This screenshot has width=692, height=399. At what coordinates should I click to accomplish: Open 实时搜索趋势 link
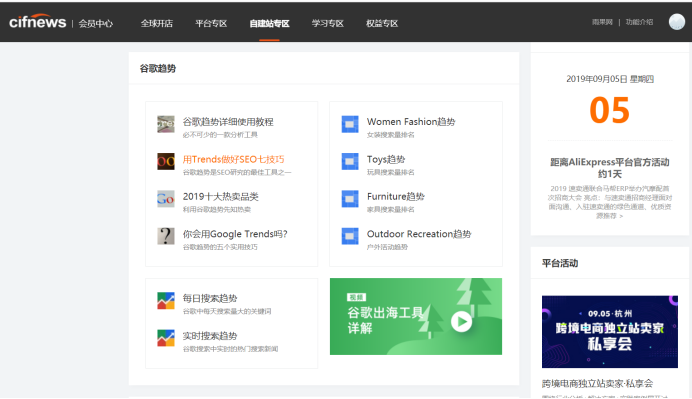point(210,336)
